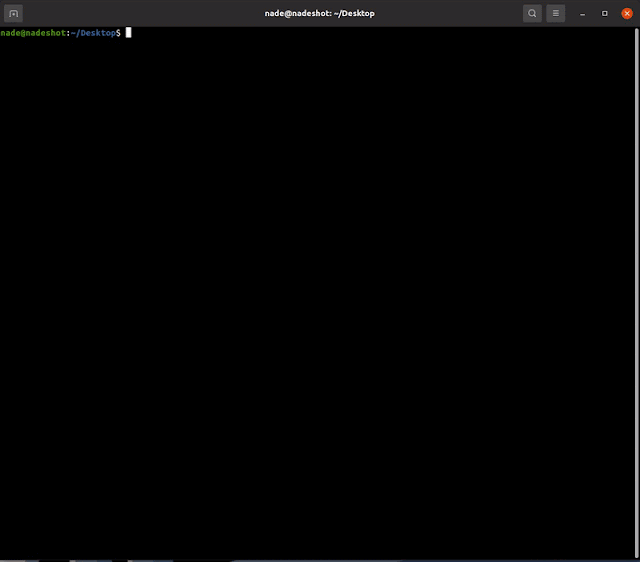Click the green username 'nade' in the prompt
The height and width of the screenshot is (562, 640).
tap(11, 33)
